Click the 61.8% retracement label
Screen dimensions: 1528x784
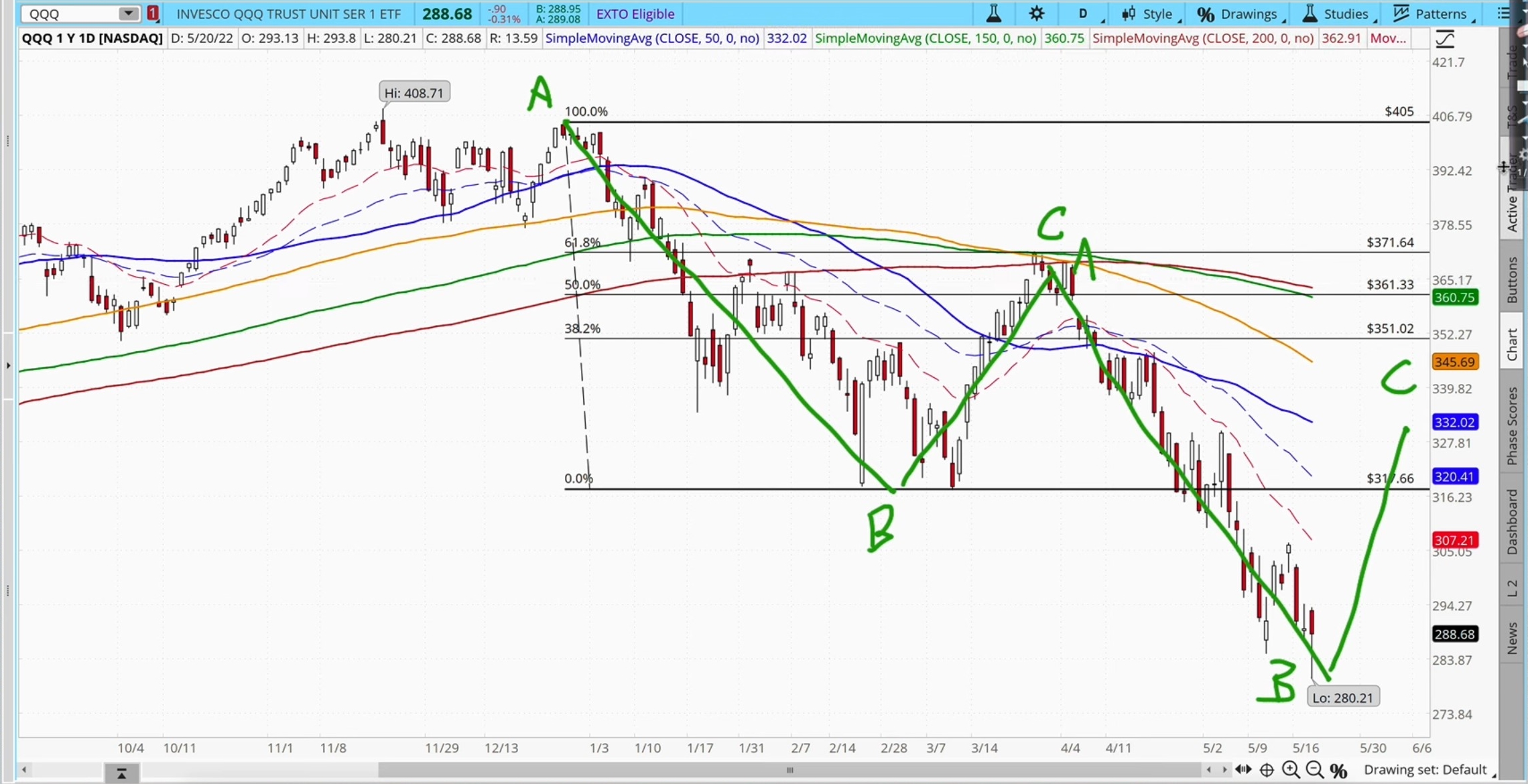(582, 242)
